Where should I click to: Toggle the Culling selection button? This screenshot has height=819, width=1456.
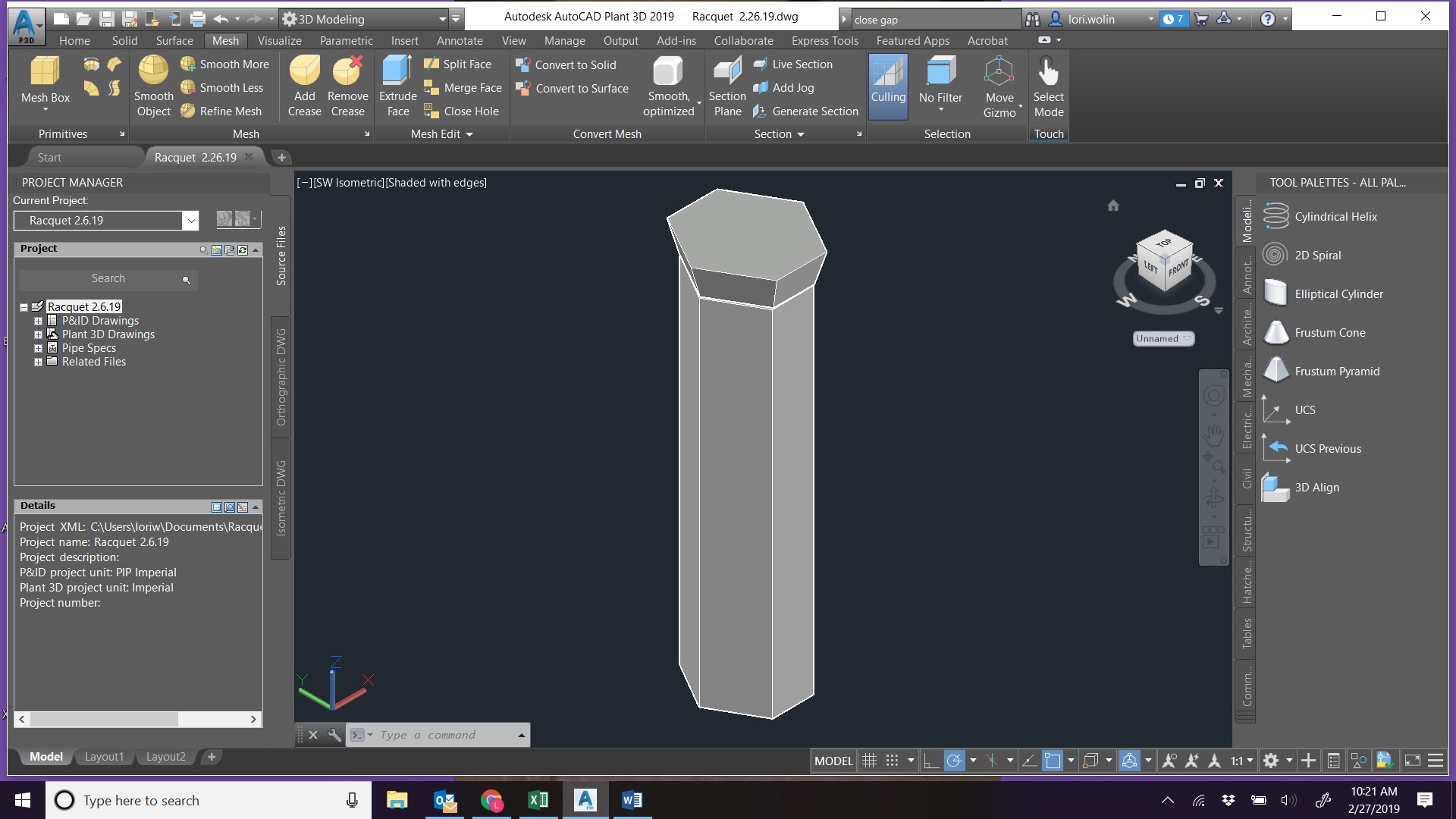[888, 83]
